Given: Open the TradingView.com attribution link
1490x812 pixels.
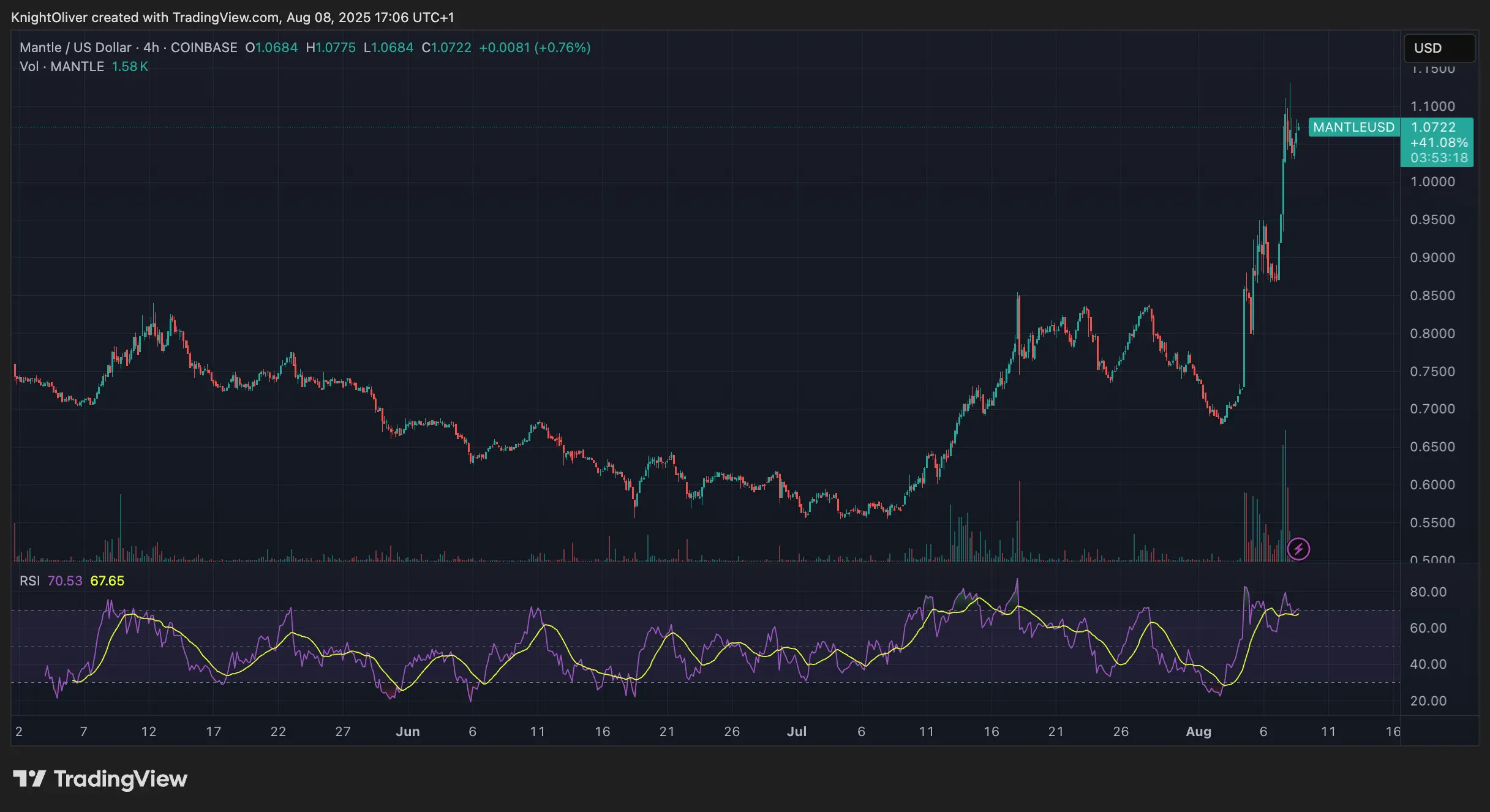Looking at the screenshot, I should pyautogui.click(x=224, y=18).
